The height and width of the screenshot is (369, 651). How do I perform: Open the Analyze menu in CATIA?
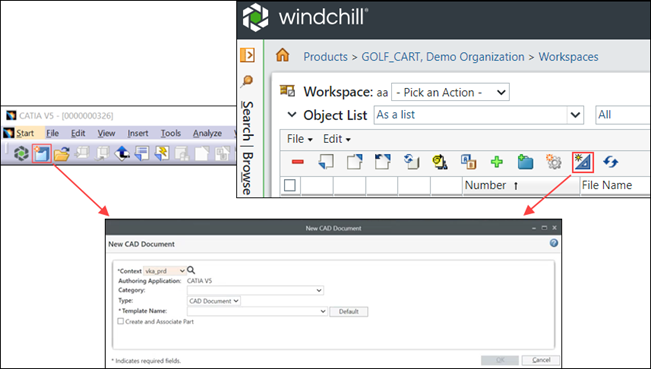click(207, 133)
